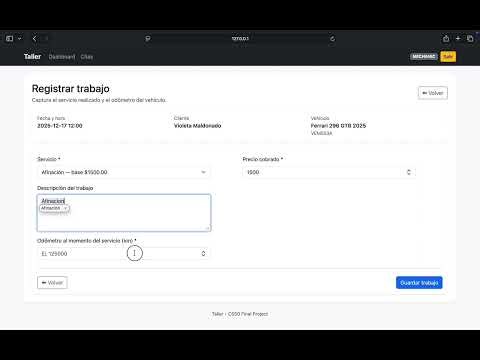
Task: Click the Odómetro stepper arrows
Action: (203, 254)
